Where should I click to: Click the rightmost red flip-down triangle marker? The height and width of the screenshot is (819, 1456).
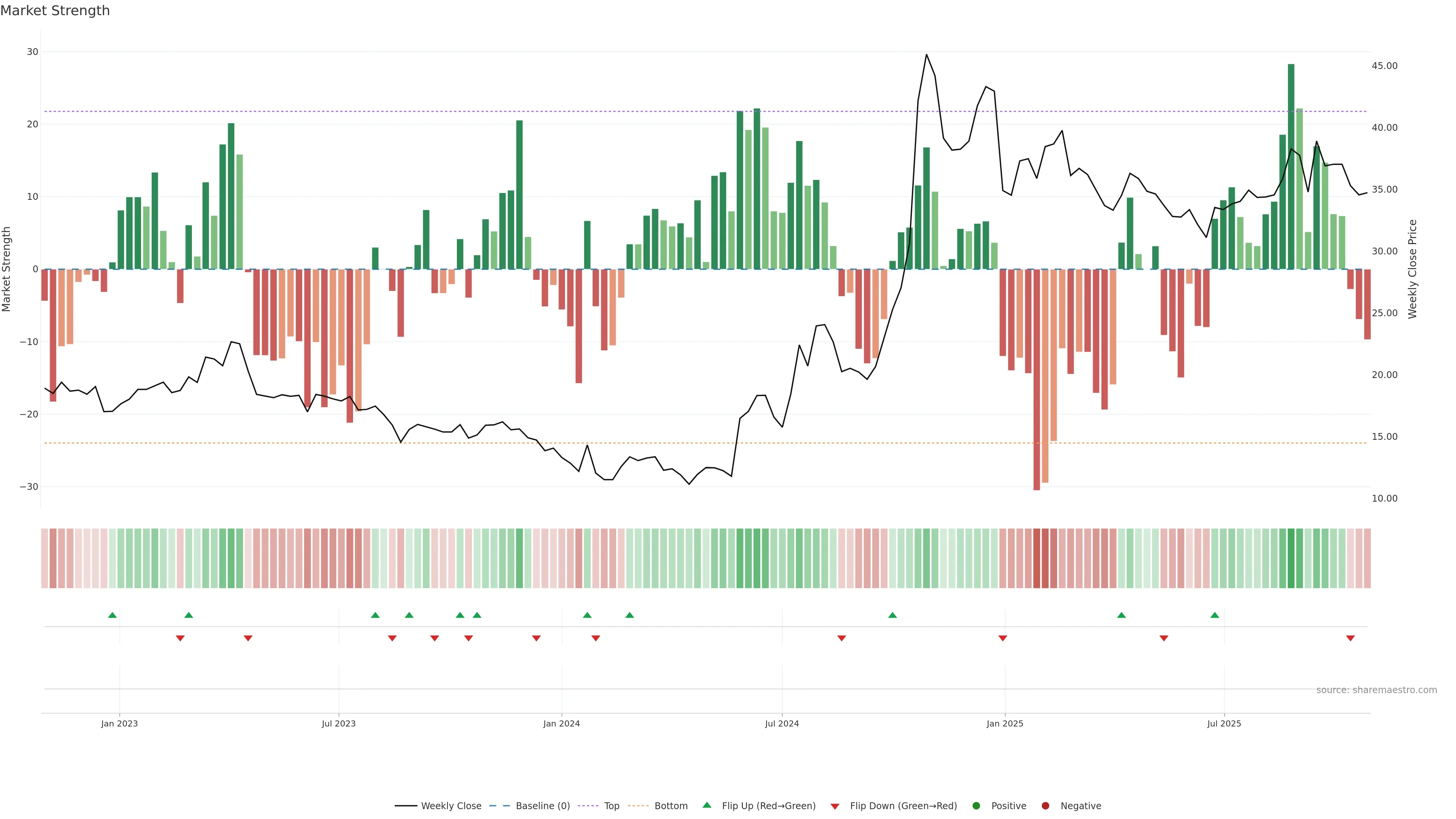(1350, 638)
